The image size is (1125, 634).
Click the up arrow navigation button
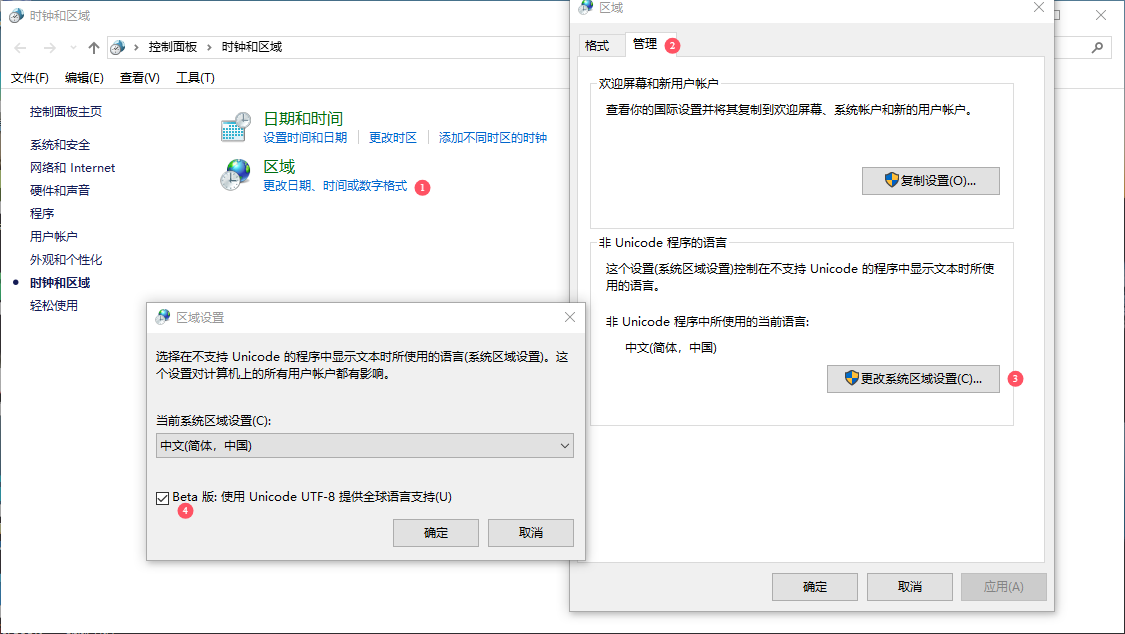click(93, 47)
